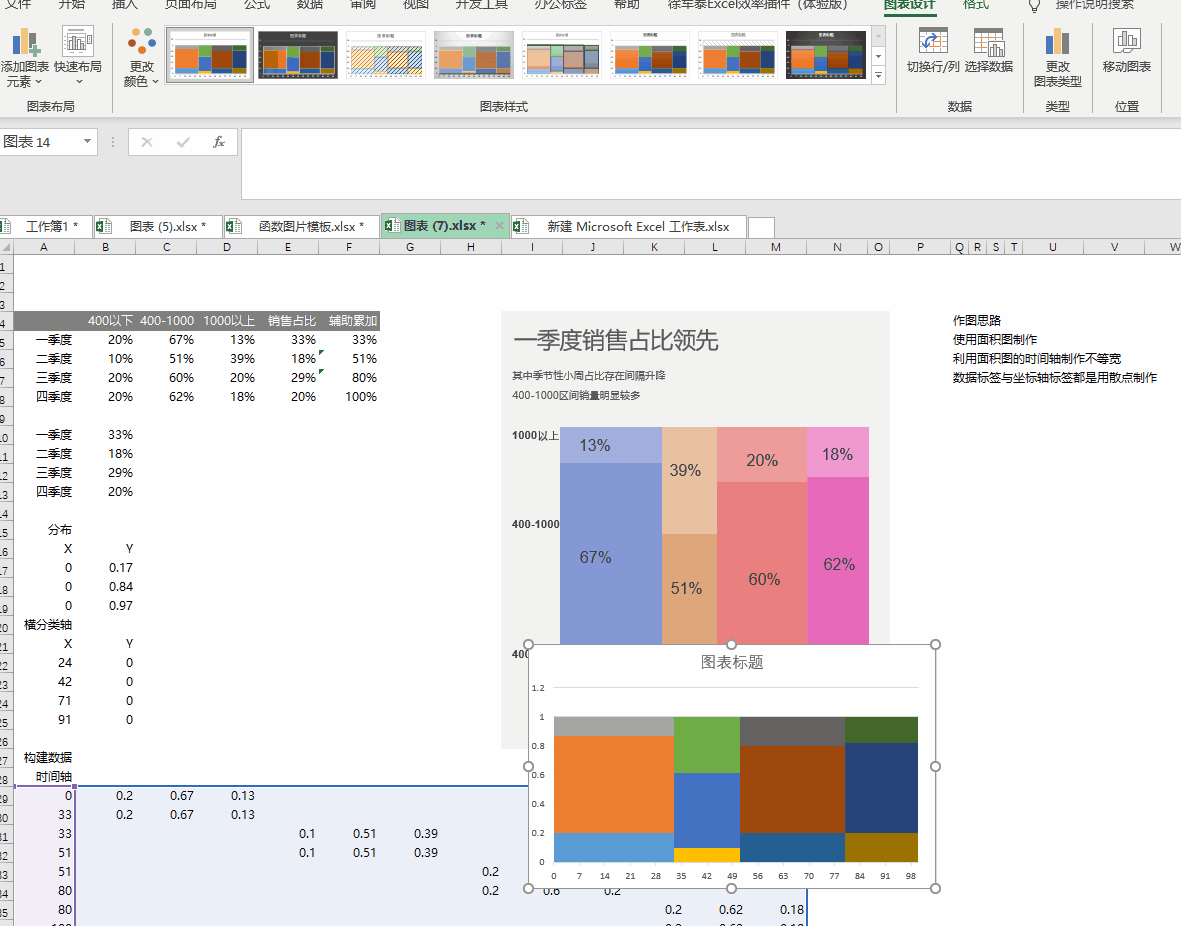The image size is (1181, 926).
Task: Select column G header
Action: click(x=410, y=247)
